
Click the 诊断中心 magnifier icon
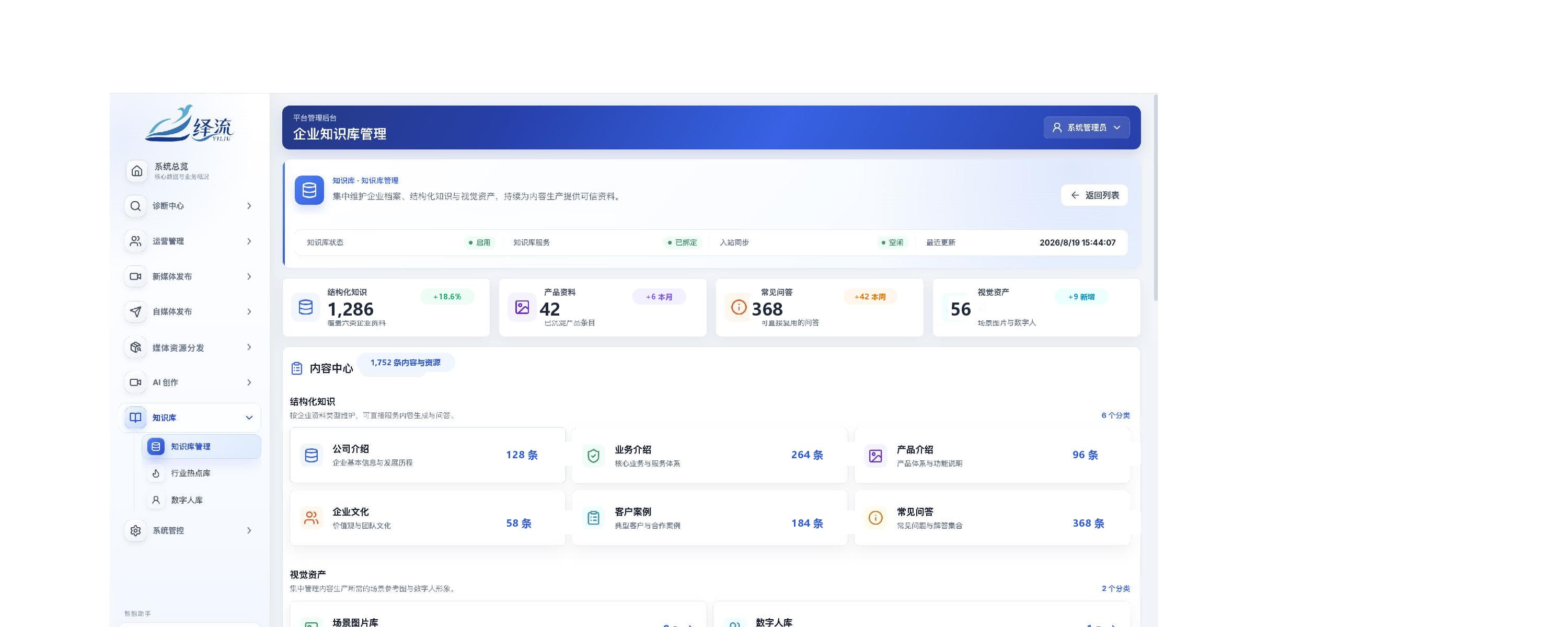coord(135,206)
